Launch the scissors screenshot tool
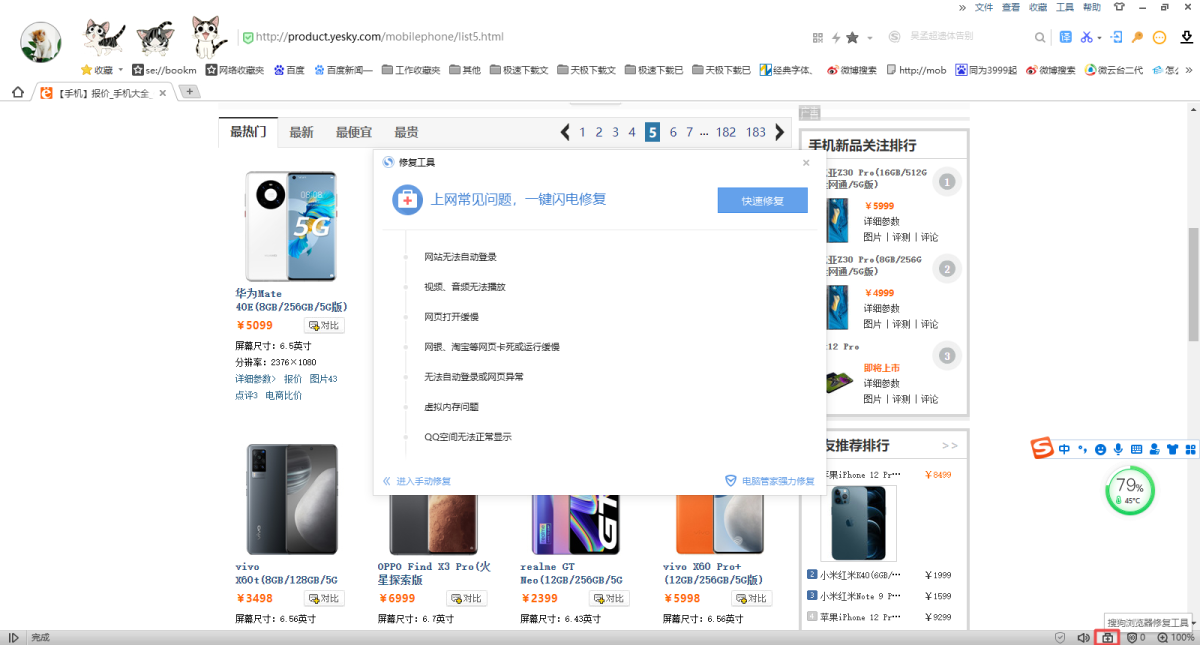Viewport: 1200px width, 645px height. point(1087,37)
